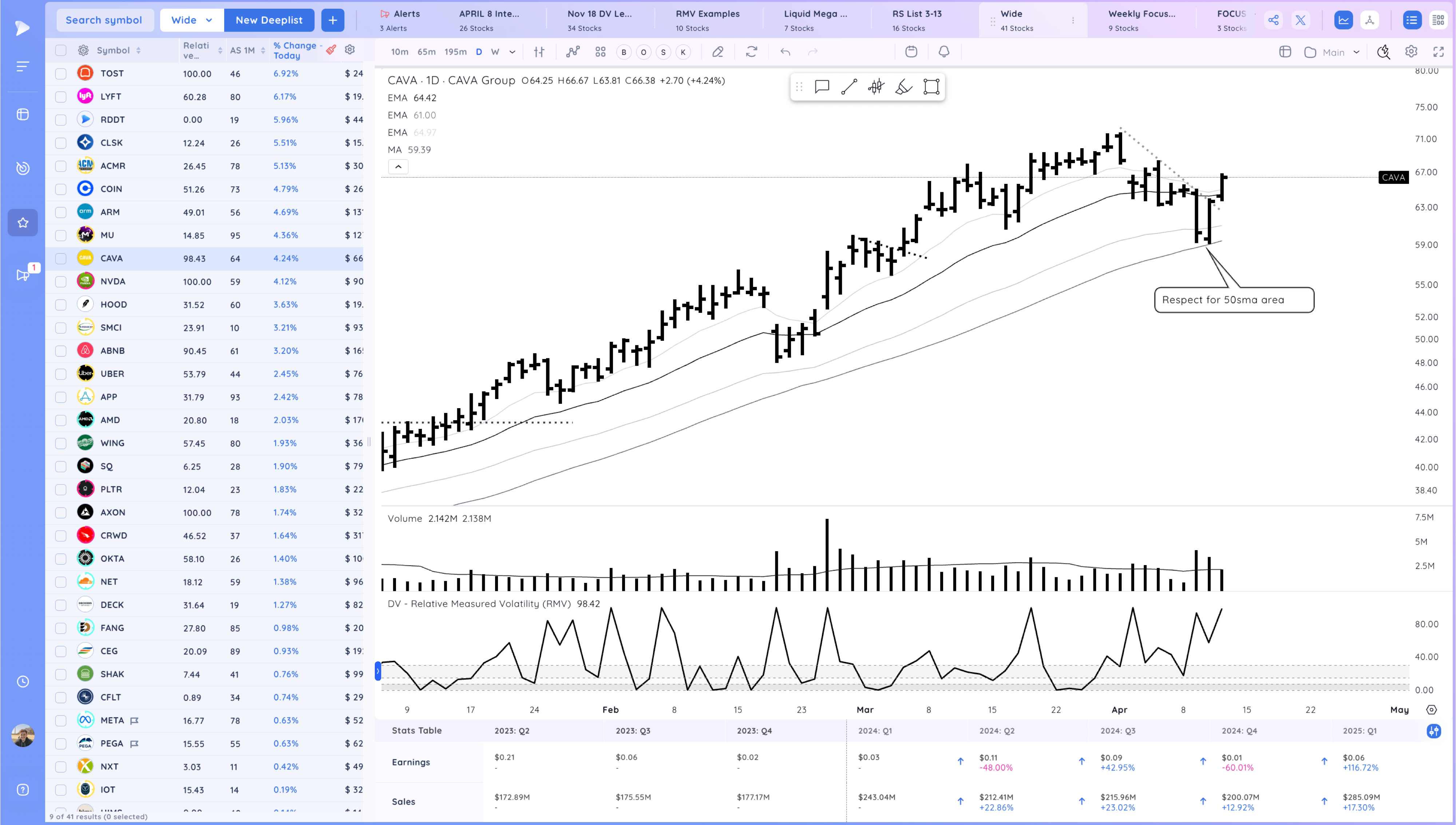Click the X (Twitter) share icon

tap(1300, 20)
